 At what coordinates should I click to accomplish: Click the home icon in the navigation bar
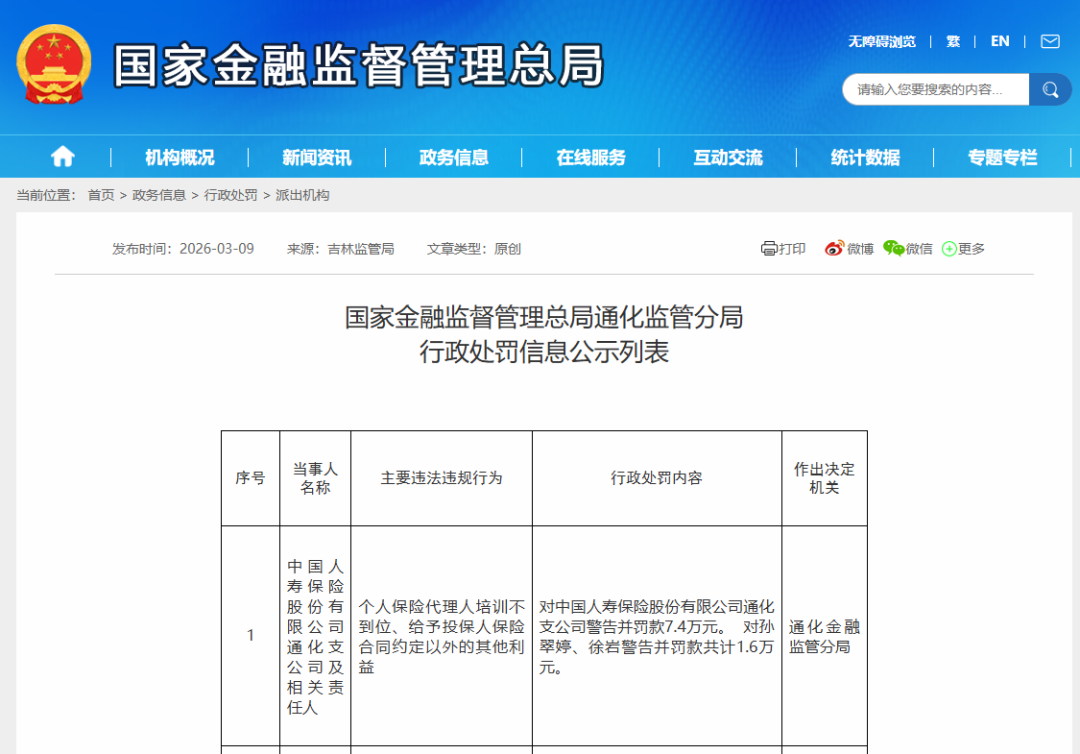[63, 156]
